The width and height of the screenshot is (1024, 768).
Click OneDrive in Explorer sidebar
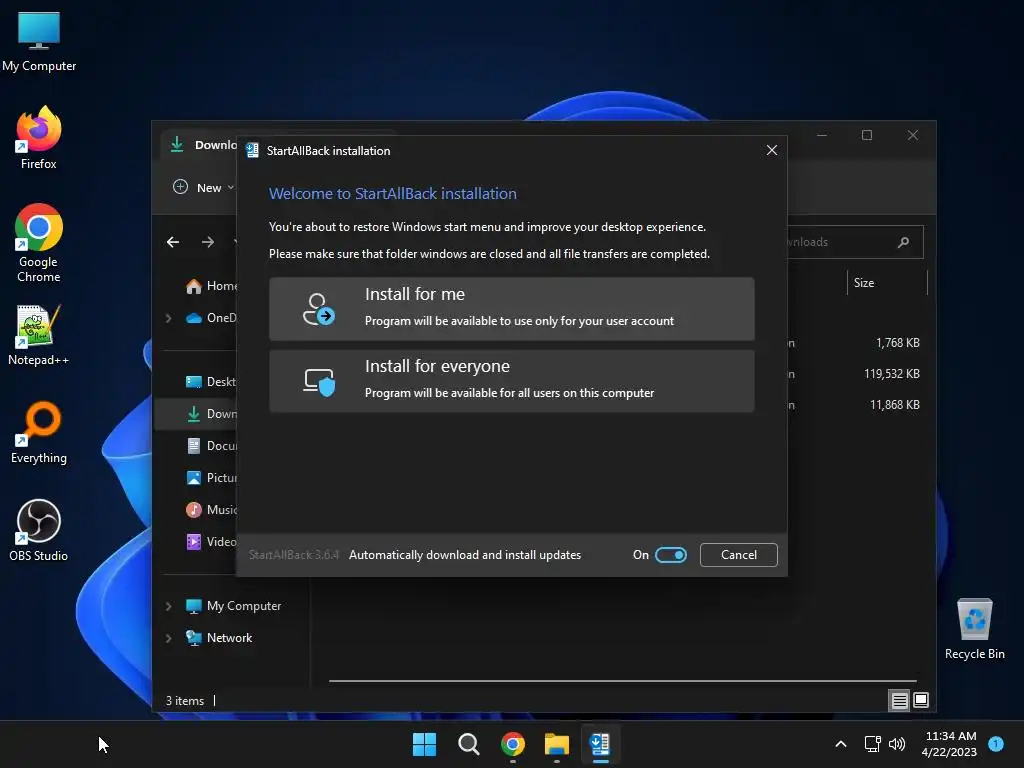pyautogui.click(x=211, y=318)
